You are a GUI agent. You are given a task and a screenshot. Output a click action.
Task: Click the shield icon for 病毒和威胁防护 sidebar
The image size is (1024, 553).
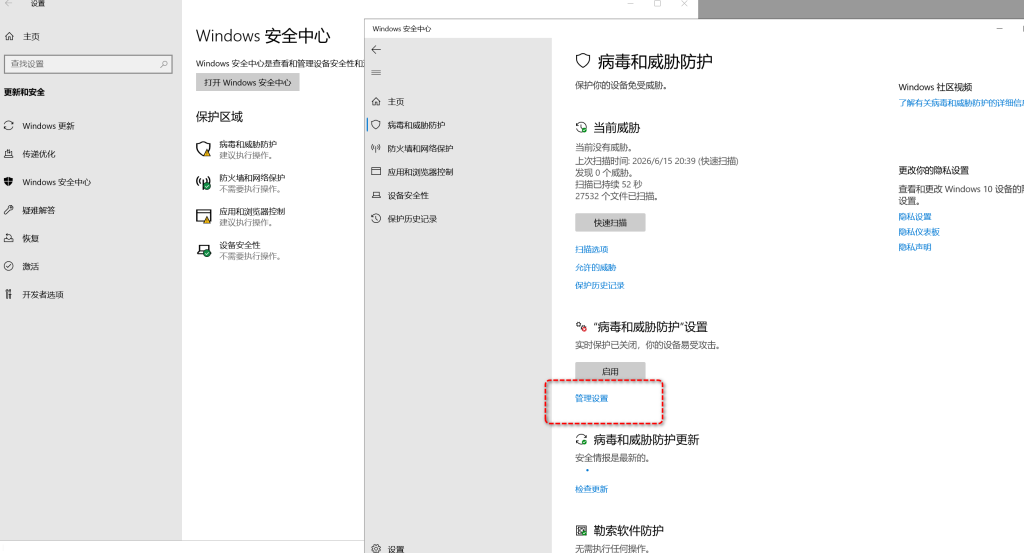point(376,125)
